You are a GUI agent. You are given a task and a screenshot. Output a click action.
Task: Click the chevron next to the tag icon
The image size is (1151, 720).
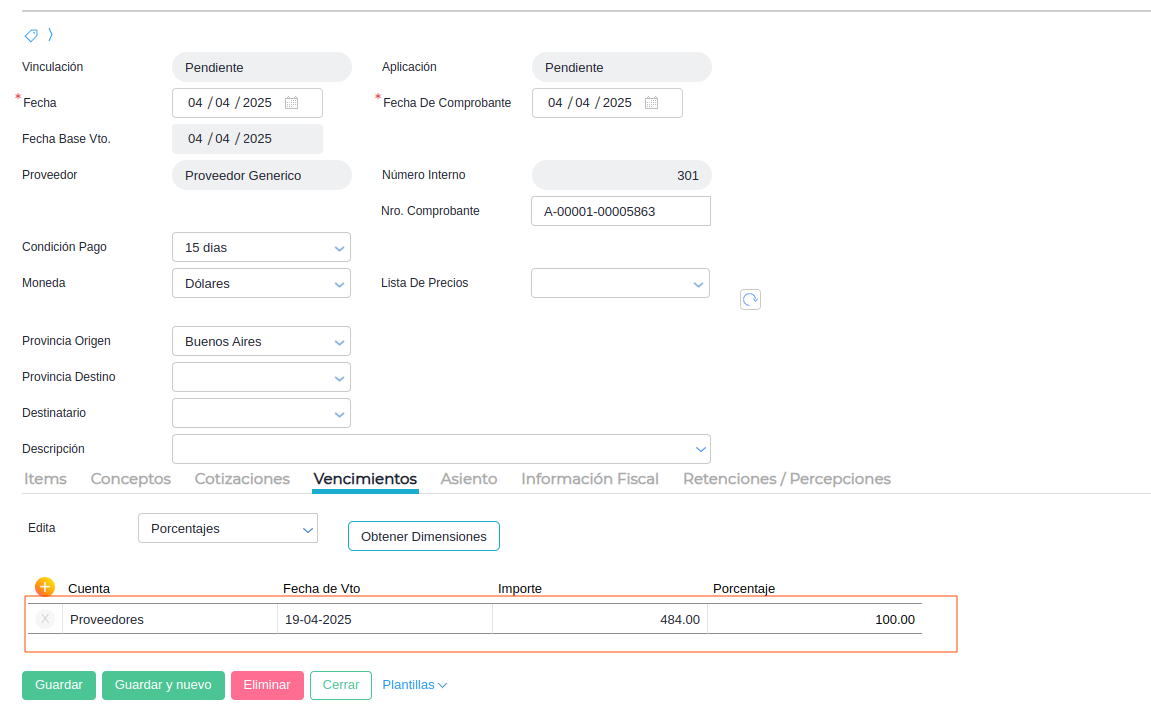[50, 35]
